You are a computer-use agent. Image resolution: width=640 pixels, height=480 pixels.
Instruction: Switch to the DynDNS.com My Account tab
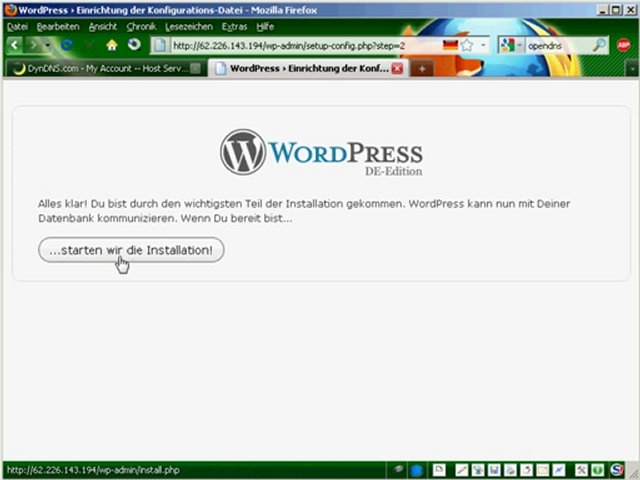[x=100, y=68]
